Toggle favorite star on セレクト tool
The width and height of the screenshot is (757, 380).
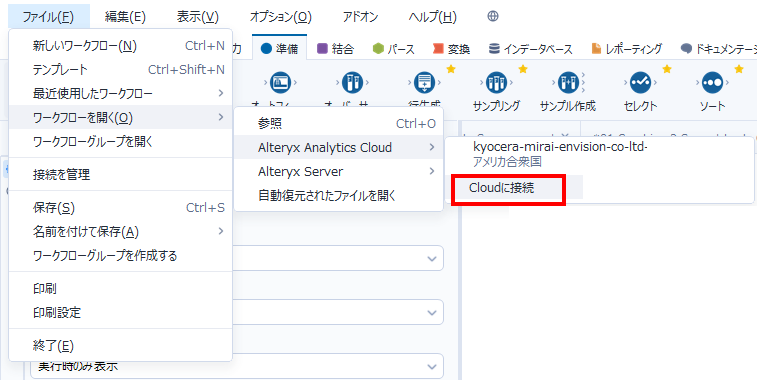[x=667, y=70]
